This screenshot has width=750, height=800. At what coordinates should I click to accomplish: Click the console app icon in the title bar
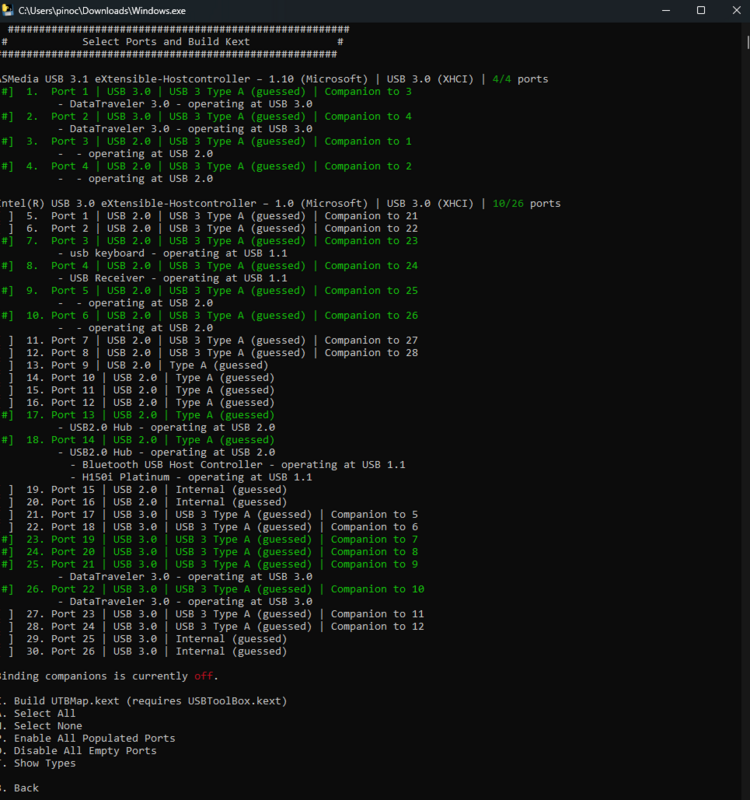point(8,9)
